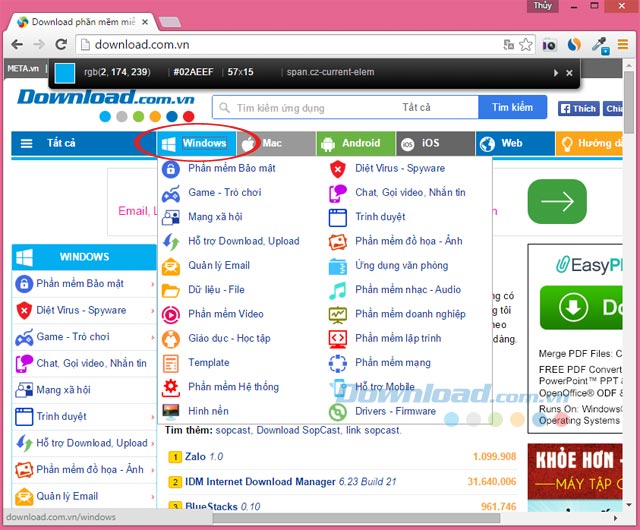640x530 pixels.
Task: Click into the Tìm kiếm ứng dụng search field
Action: (304, 108)
